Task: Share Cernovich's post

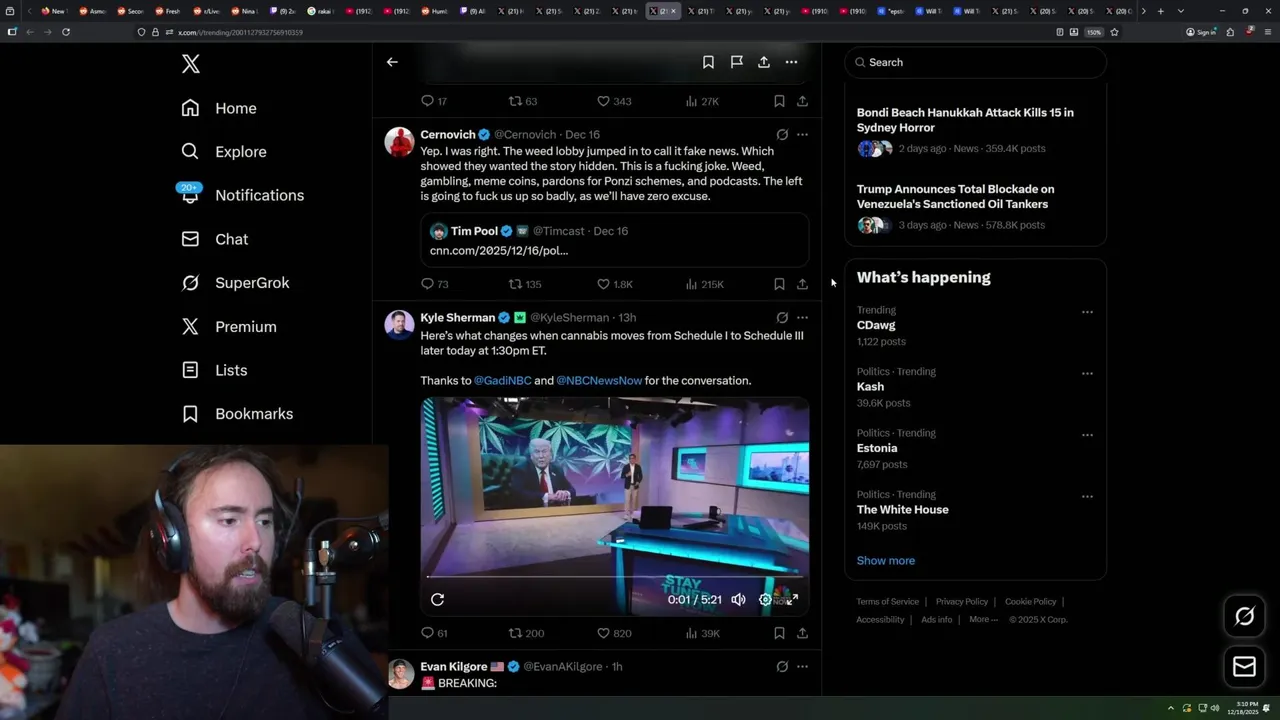Action: (802, 284)
